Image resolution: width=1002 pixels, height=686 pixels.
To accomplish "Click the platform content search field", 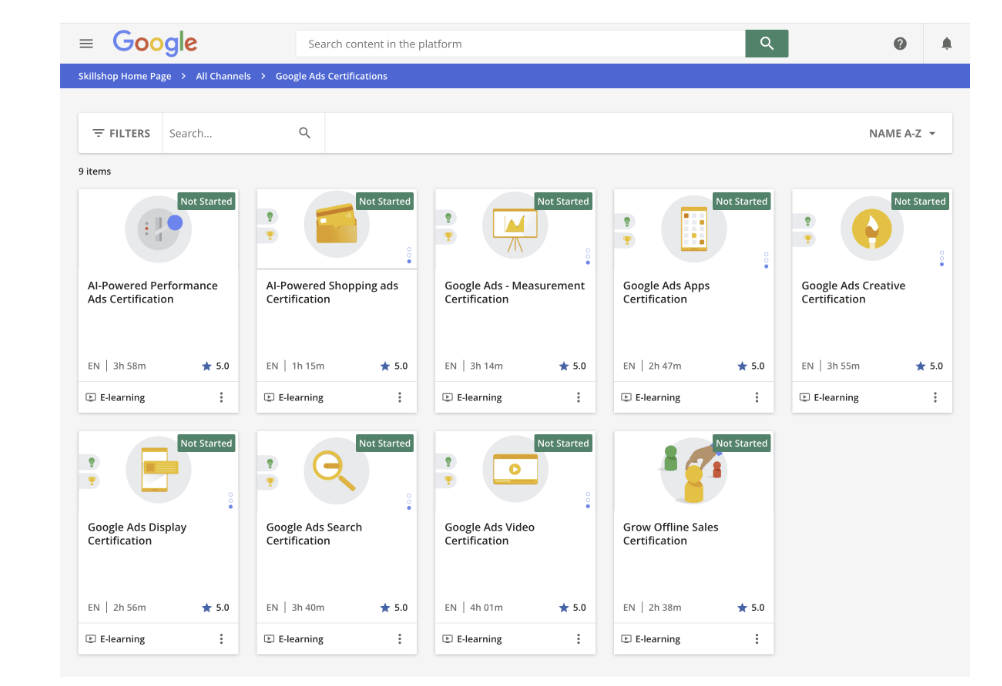I will [x=520, y=44].
